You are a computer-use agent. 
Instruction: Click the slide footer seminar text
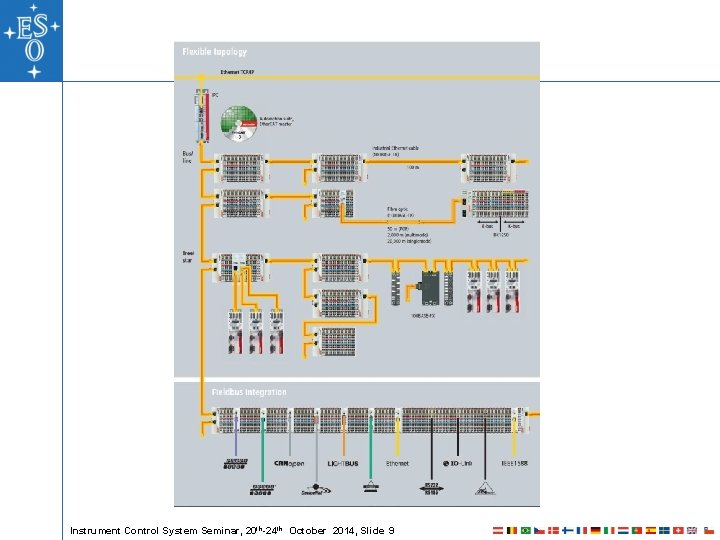232,530
